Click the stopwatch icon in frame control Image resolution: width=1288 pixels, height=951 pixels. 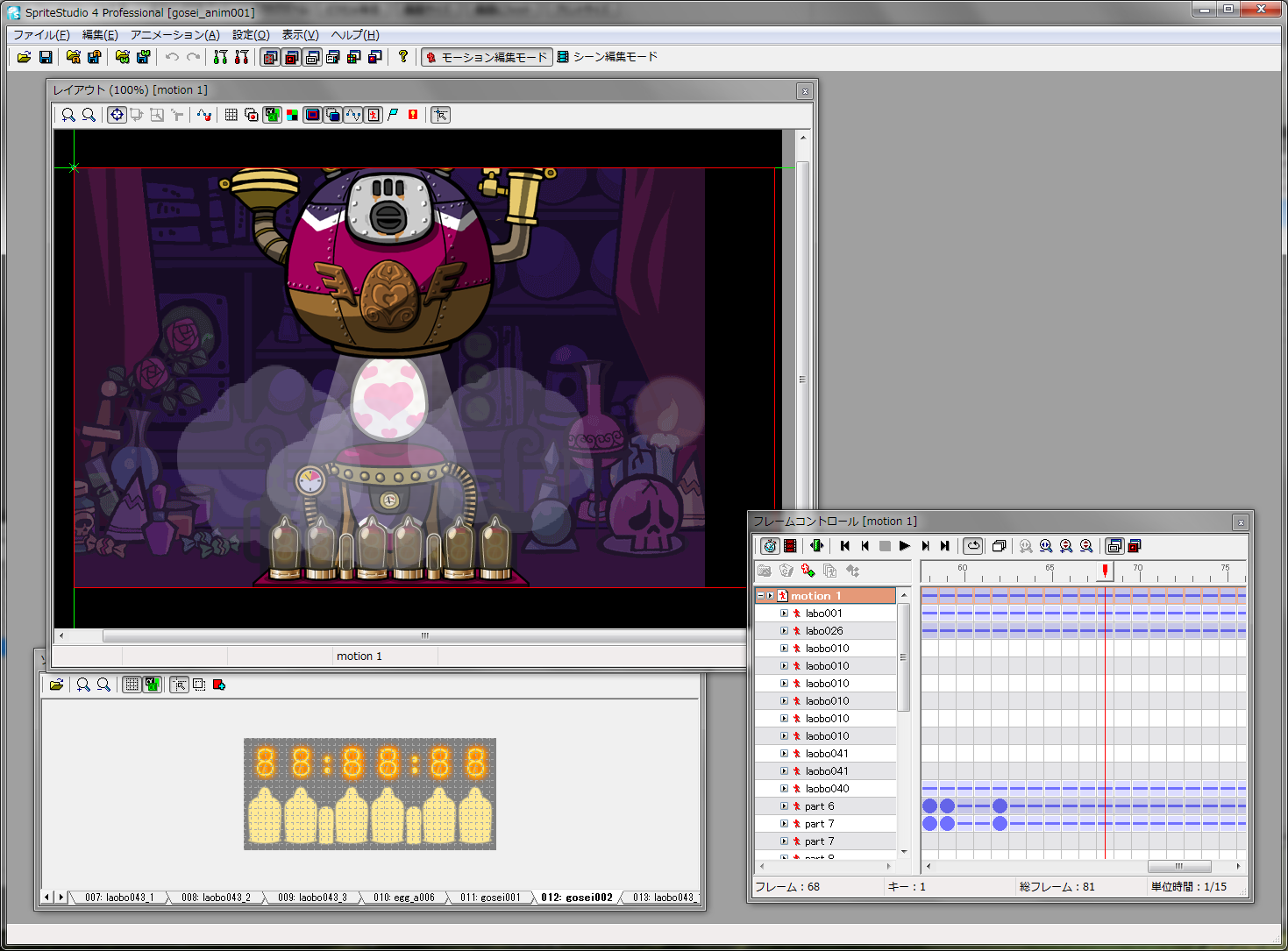point(770,546)
